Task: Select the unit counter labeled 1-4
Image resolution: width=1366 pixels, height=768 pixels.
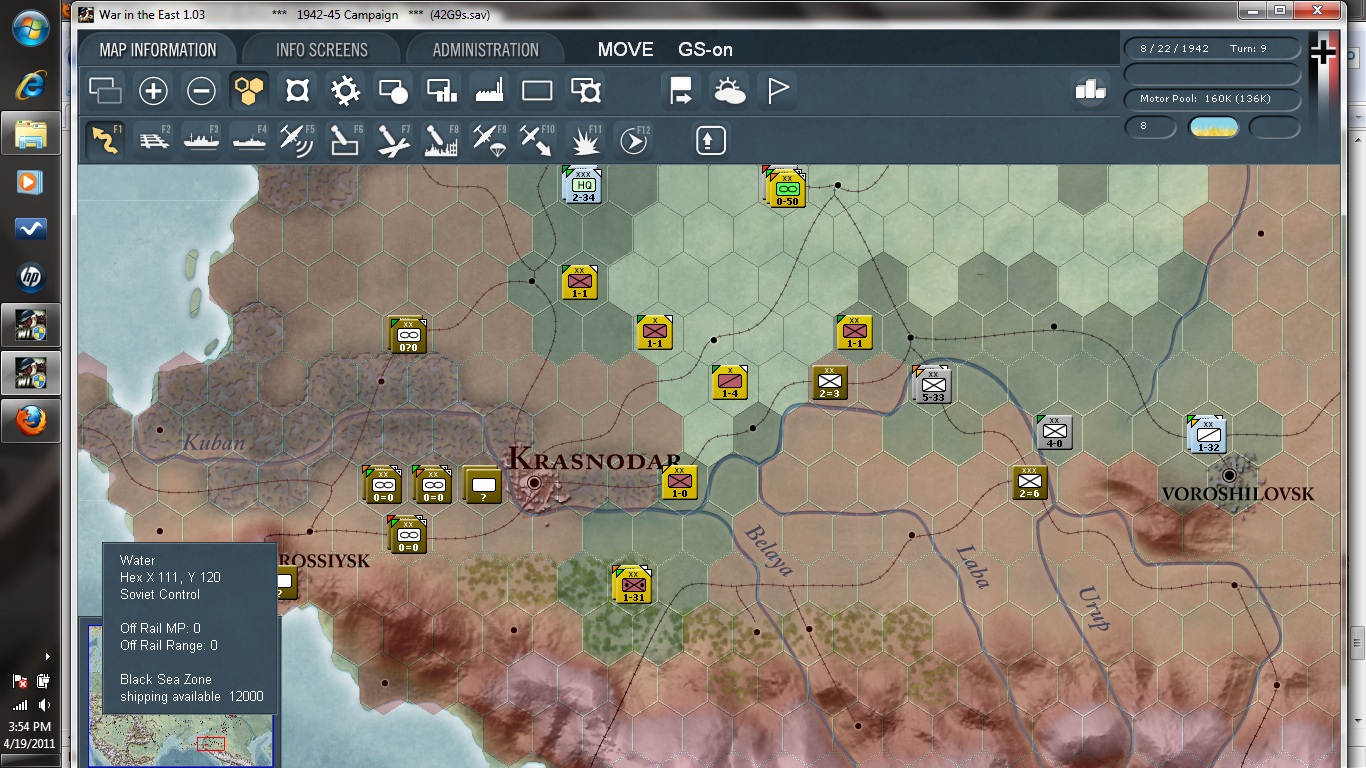Action: point(729,382)
